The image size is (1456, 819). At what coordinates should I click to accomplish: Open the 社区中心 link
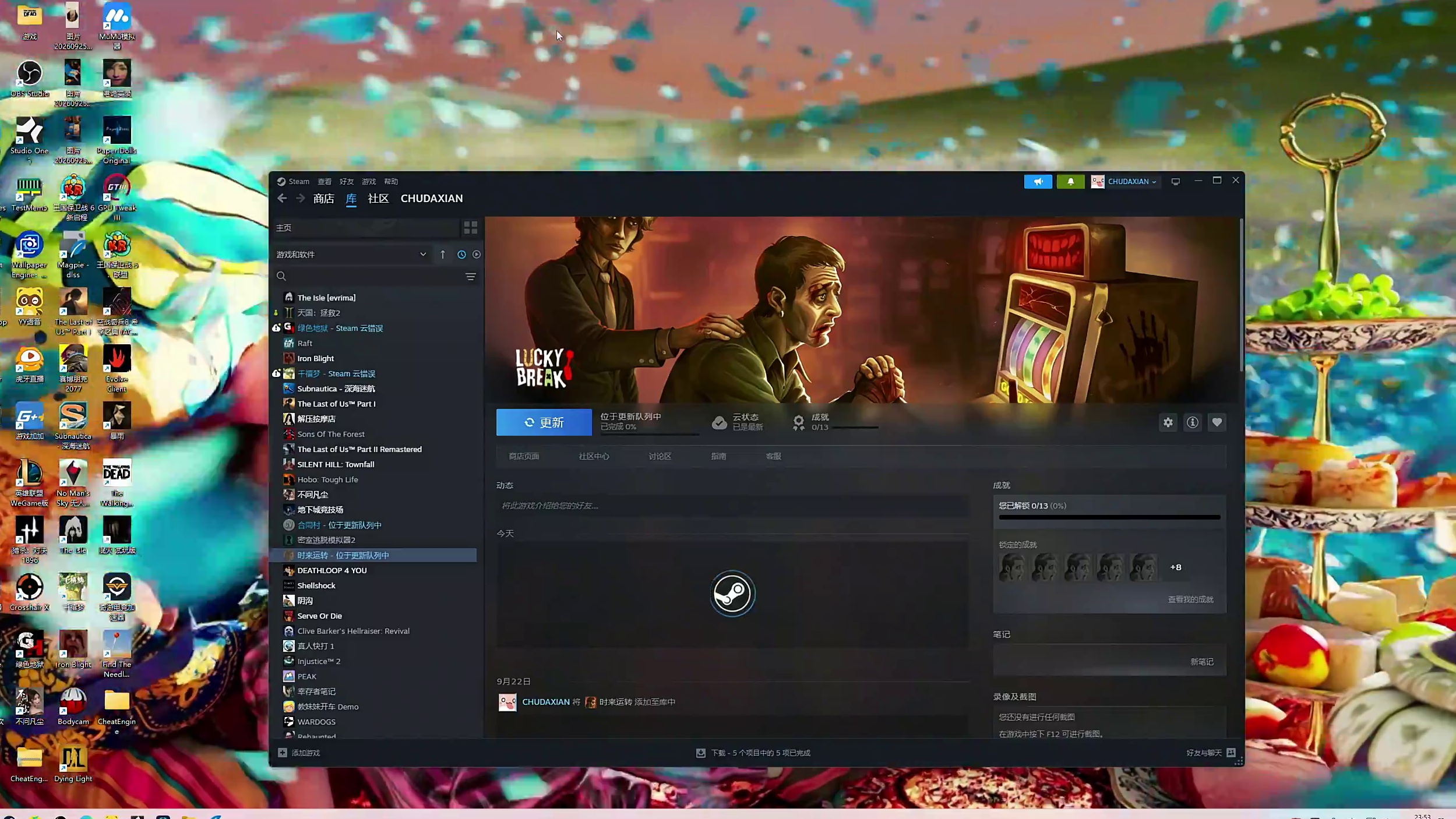click(x=594, y=457)
